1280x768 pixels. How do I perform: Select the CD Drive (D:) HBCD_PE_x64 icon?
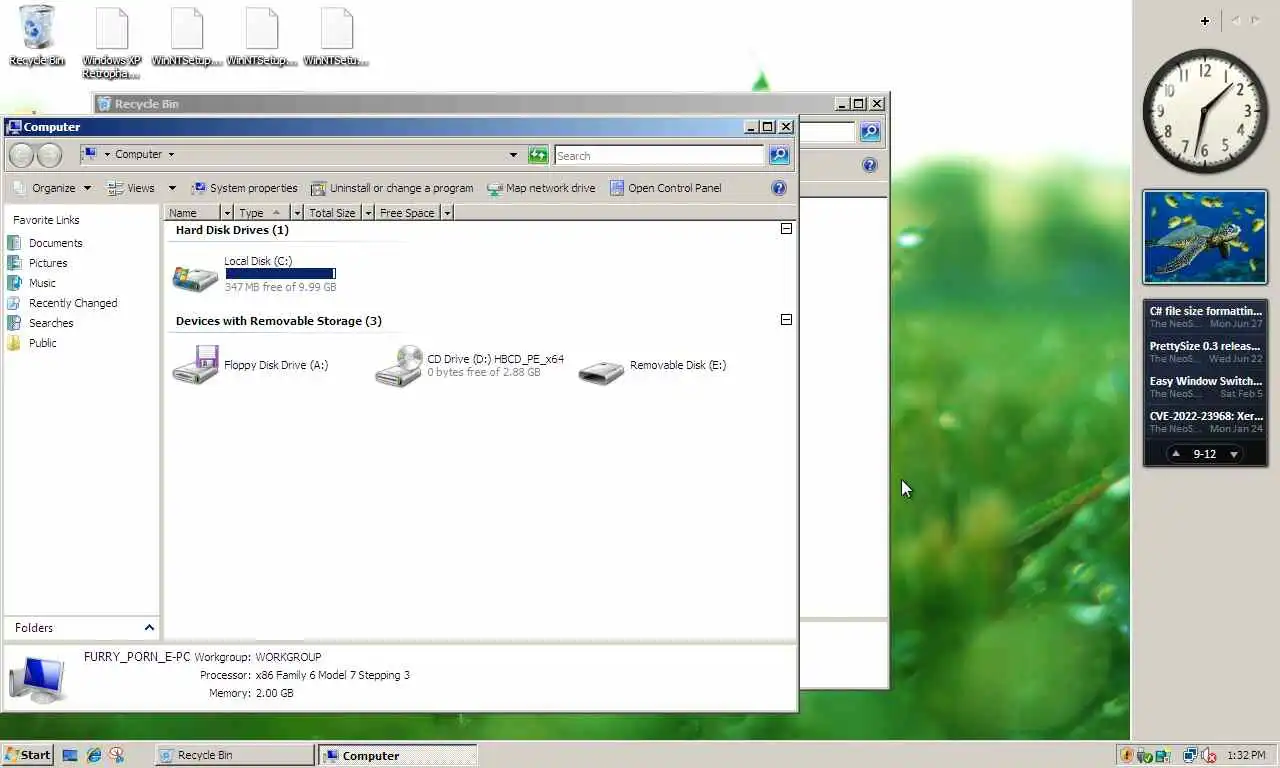[x=398, y=366]
